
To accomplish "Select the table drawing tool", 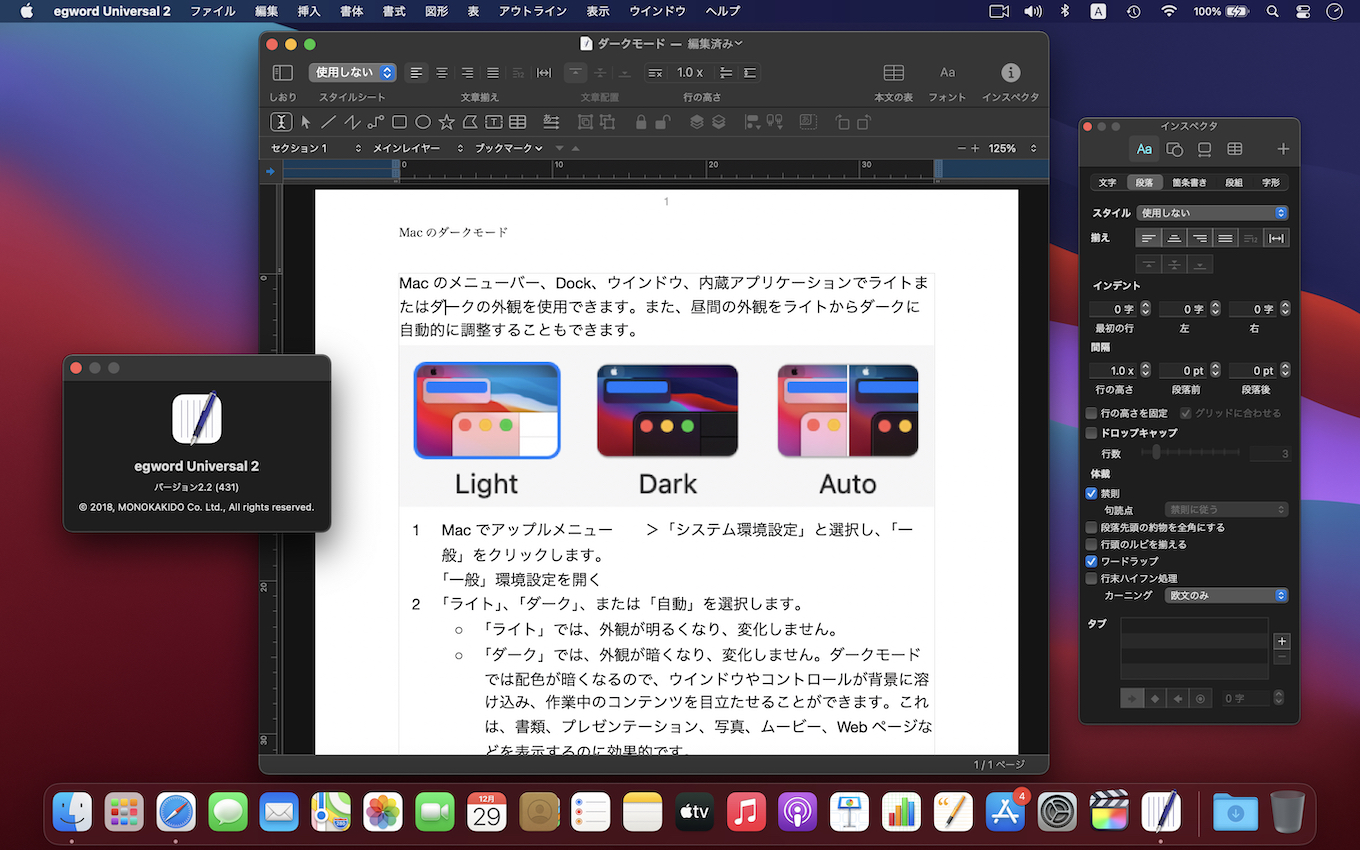I will pos(518,122).
